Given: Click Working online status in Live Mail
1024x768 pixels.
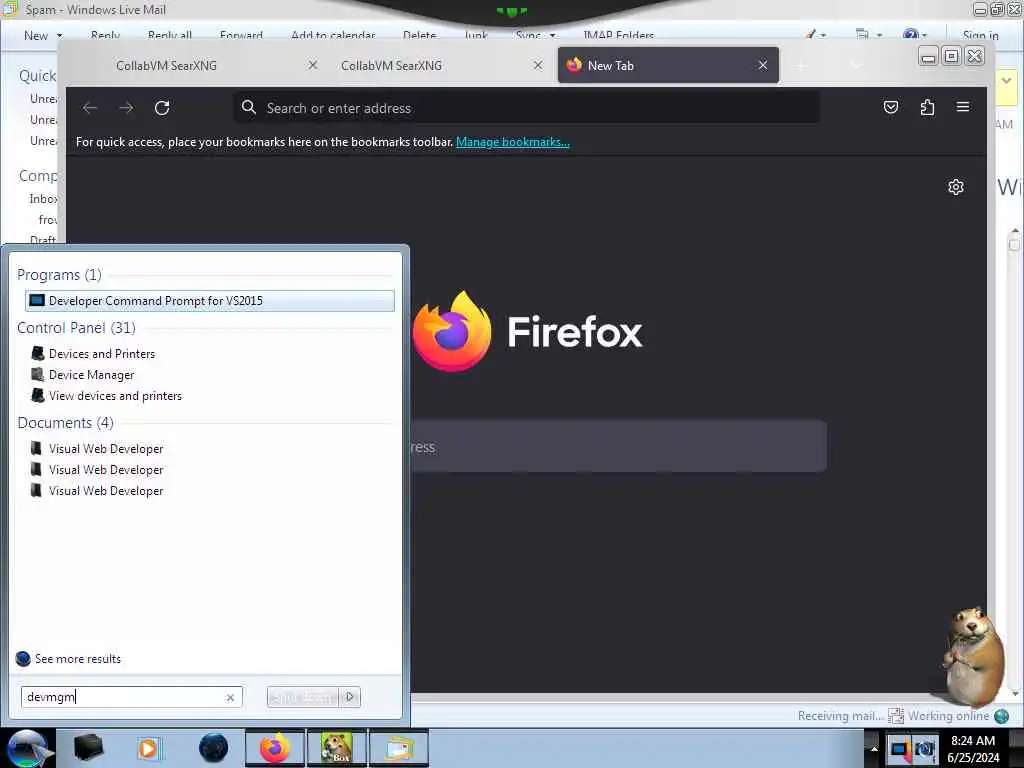Looking at the screenshot, I should click(948, 716).
